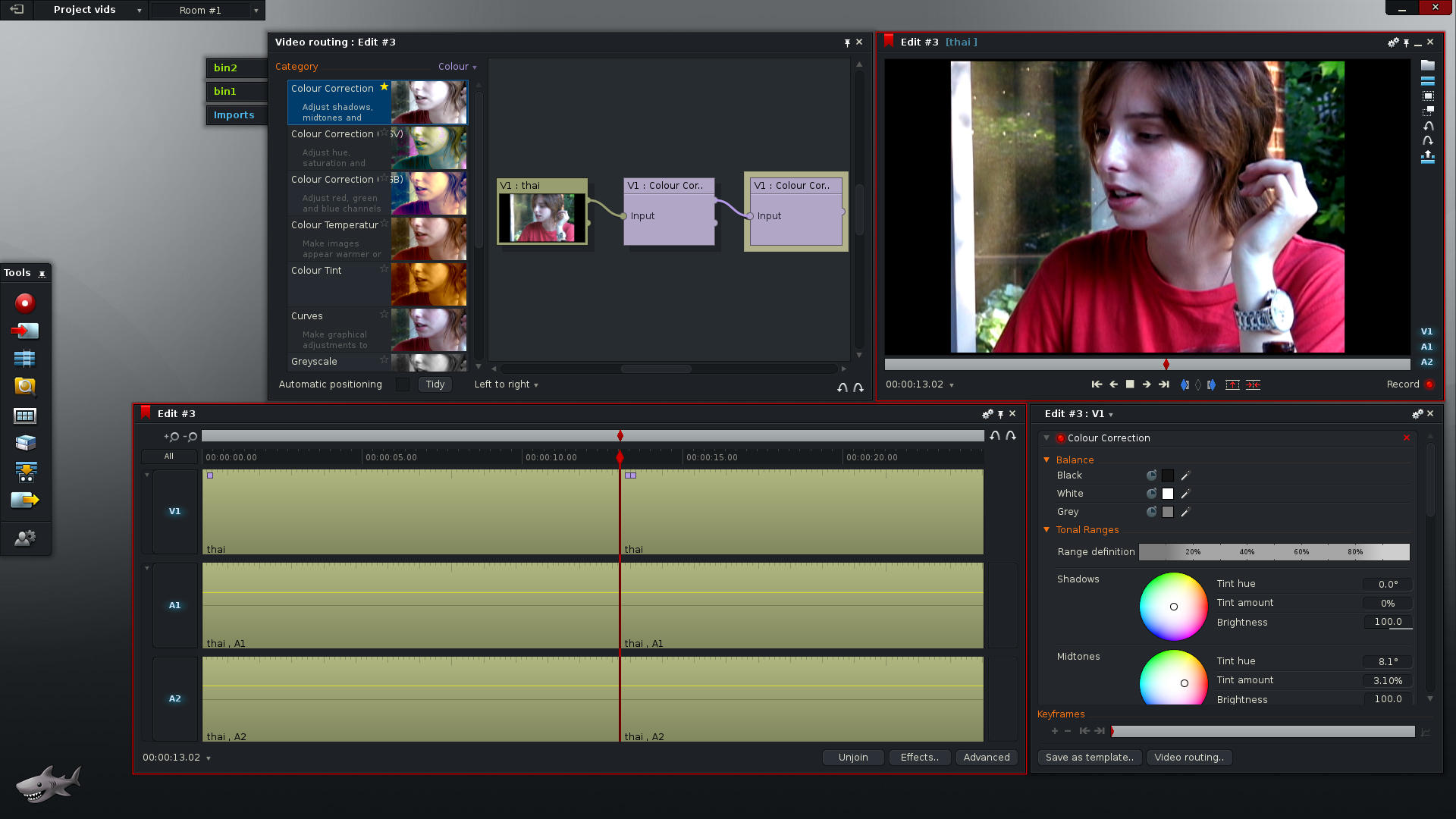1456x819 pixels.
Task: Click the zoom in timeline icon
Action: [x=171, y=437]
